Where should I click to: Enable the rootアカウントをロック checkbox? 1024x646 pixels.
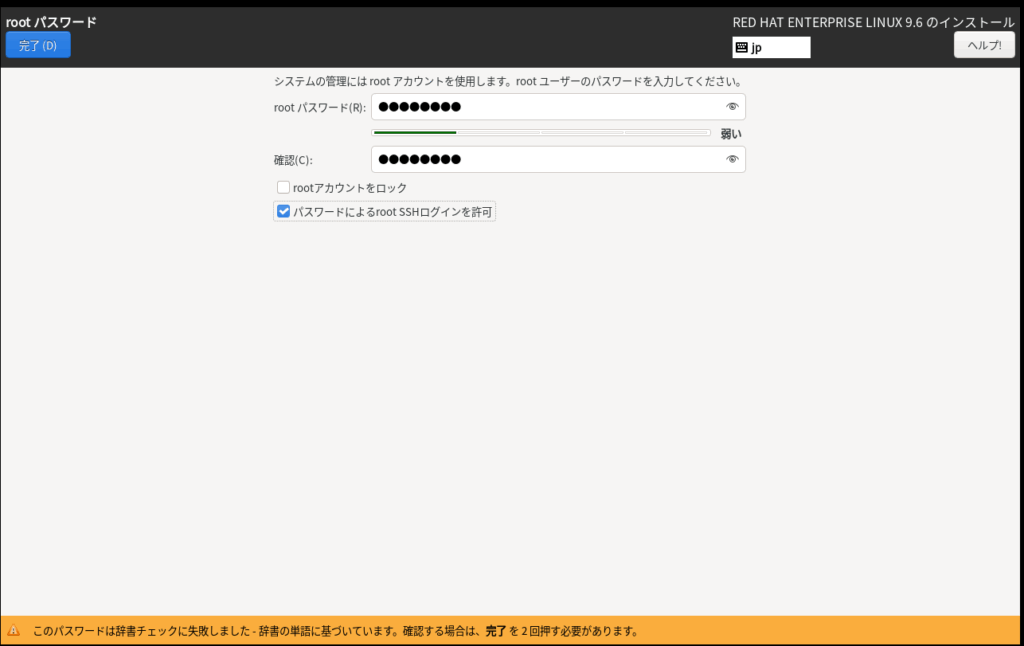tap(284, 187)
